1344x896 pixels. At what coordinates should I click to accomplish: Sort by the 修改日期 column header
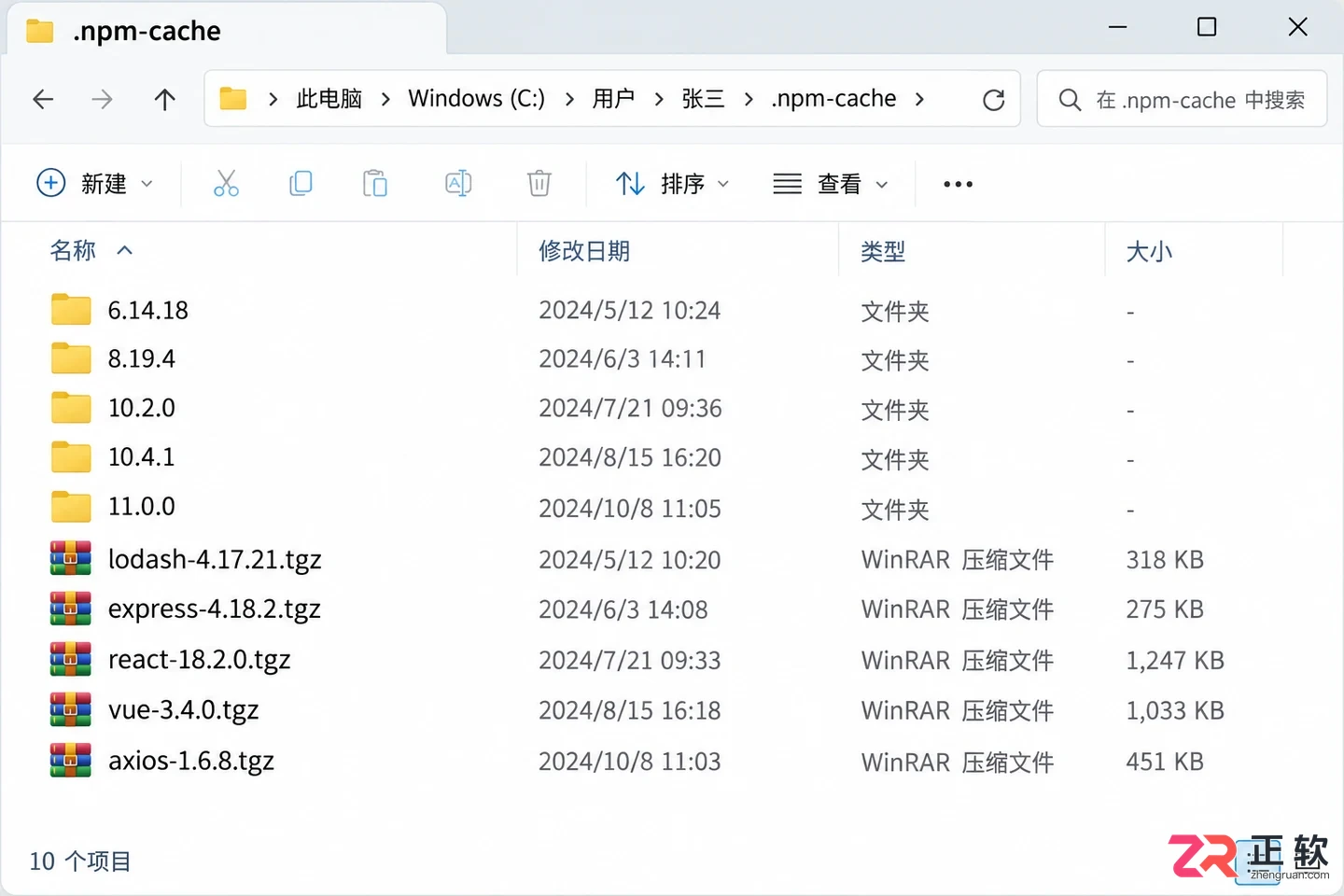(584, 250)
